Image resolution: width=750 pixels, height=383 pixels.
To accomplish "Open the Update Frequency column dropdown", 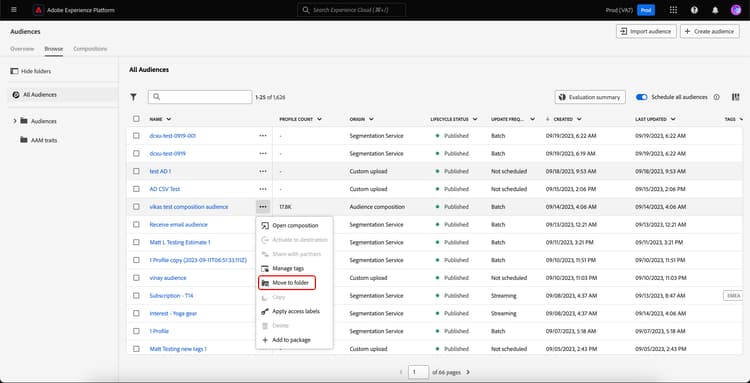I will pyautogui.click(x=532, y=119).
